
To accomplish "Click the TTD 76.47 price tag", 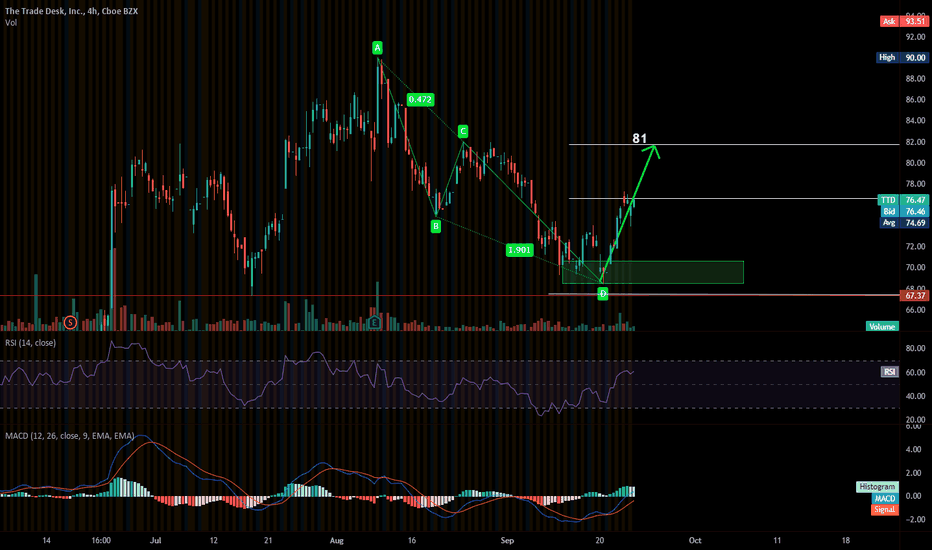I will click(x=903, y=200).
